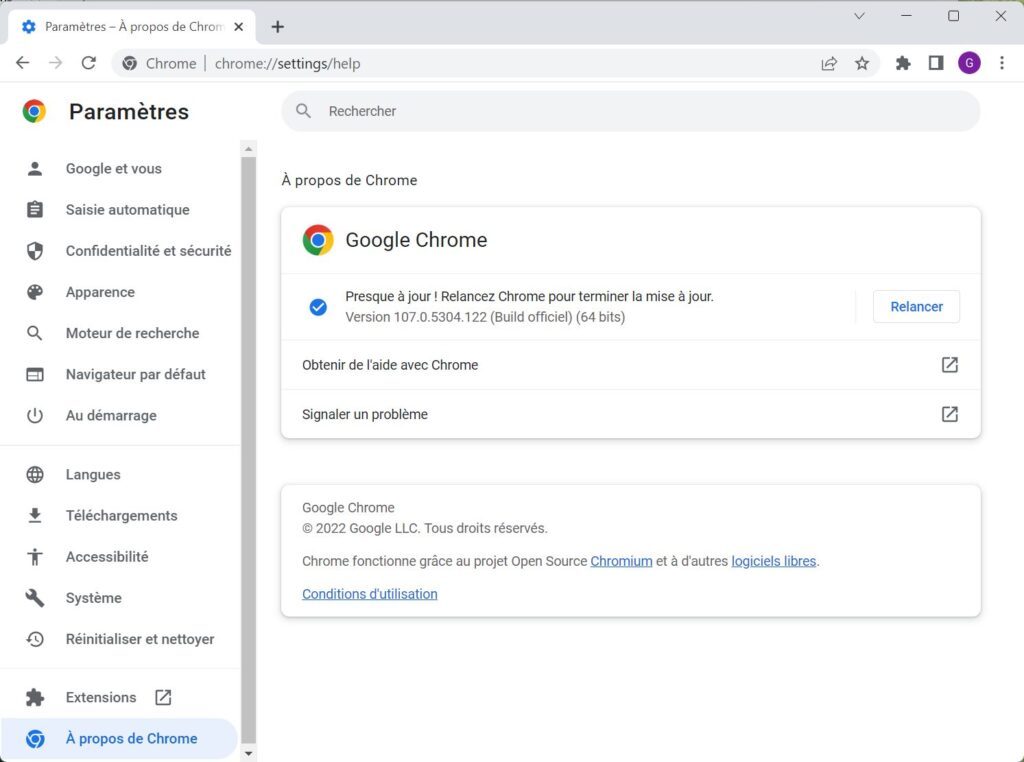Focus the Rechercher settings search field
The height and width of the screenshot is (762, 1024).
point(631,111)
